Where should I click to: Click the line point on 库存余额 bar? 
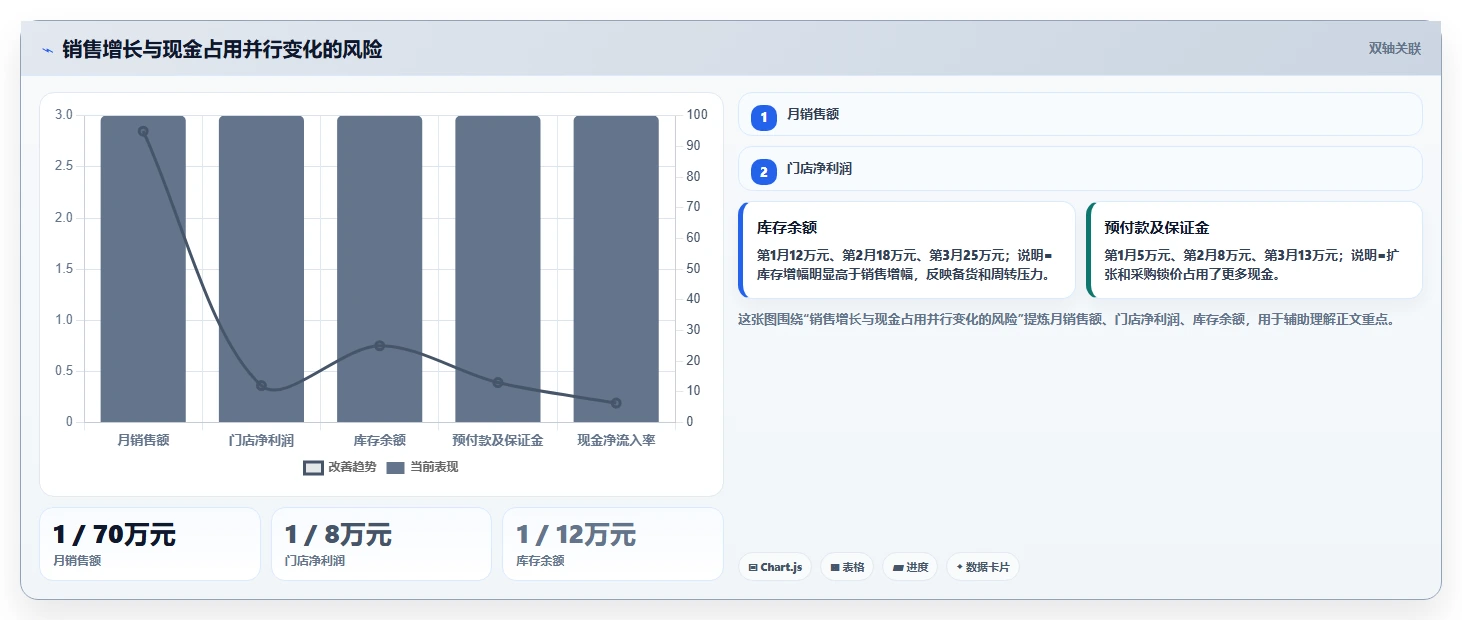tap(380, 345)
